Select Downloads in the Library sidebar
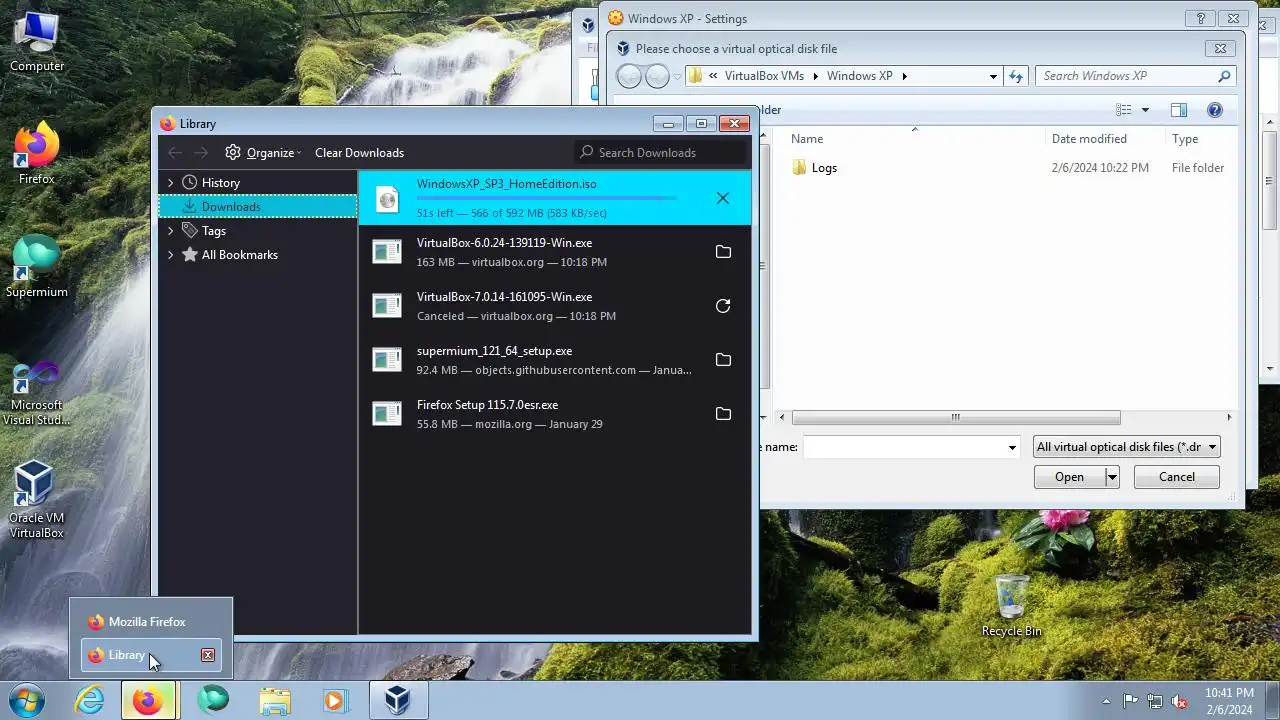The image size is (1280, 720). pos(258,207)
